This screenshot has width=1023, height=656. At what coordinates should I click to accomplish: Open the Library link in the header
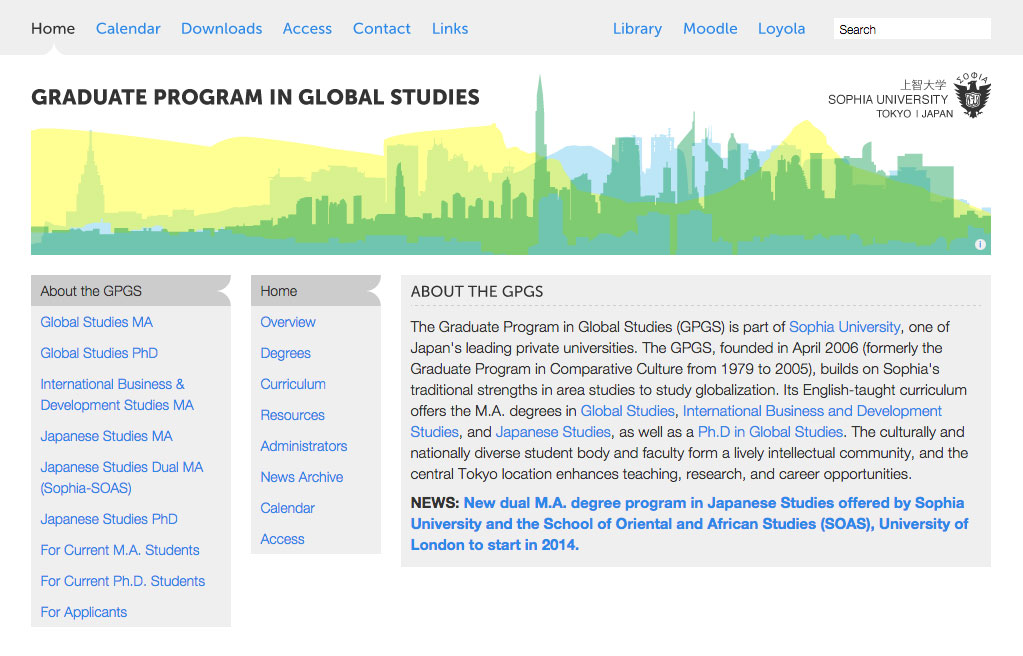click(x=637, y=29)
